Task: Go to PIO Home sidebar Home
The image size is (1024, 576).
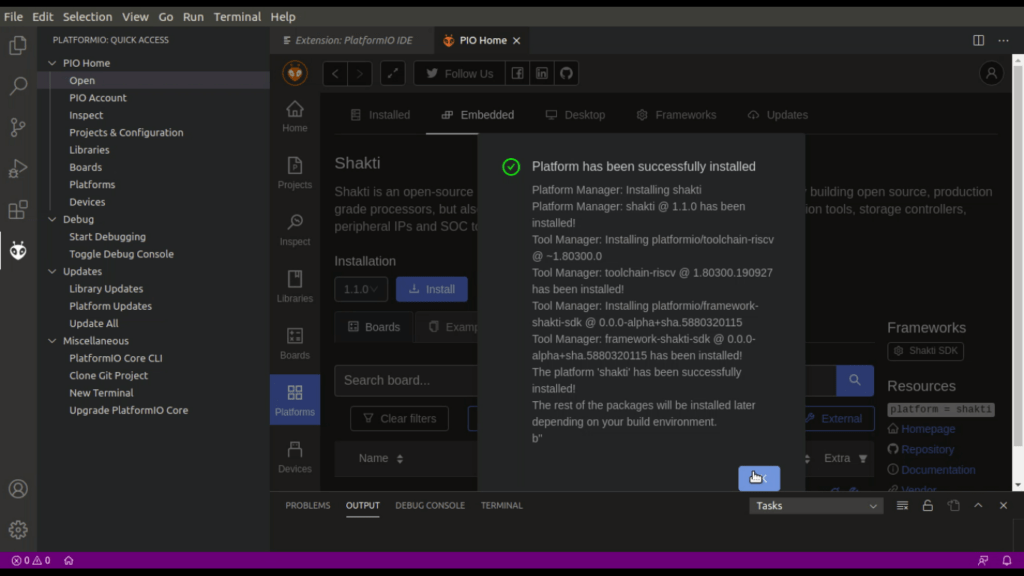Action: click(295, 116)
